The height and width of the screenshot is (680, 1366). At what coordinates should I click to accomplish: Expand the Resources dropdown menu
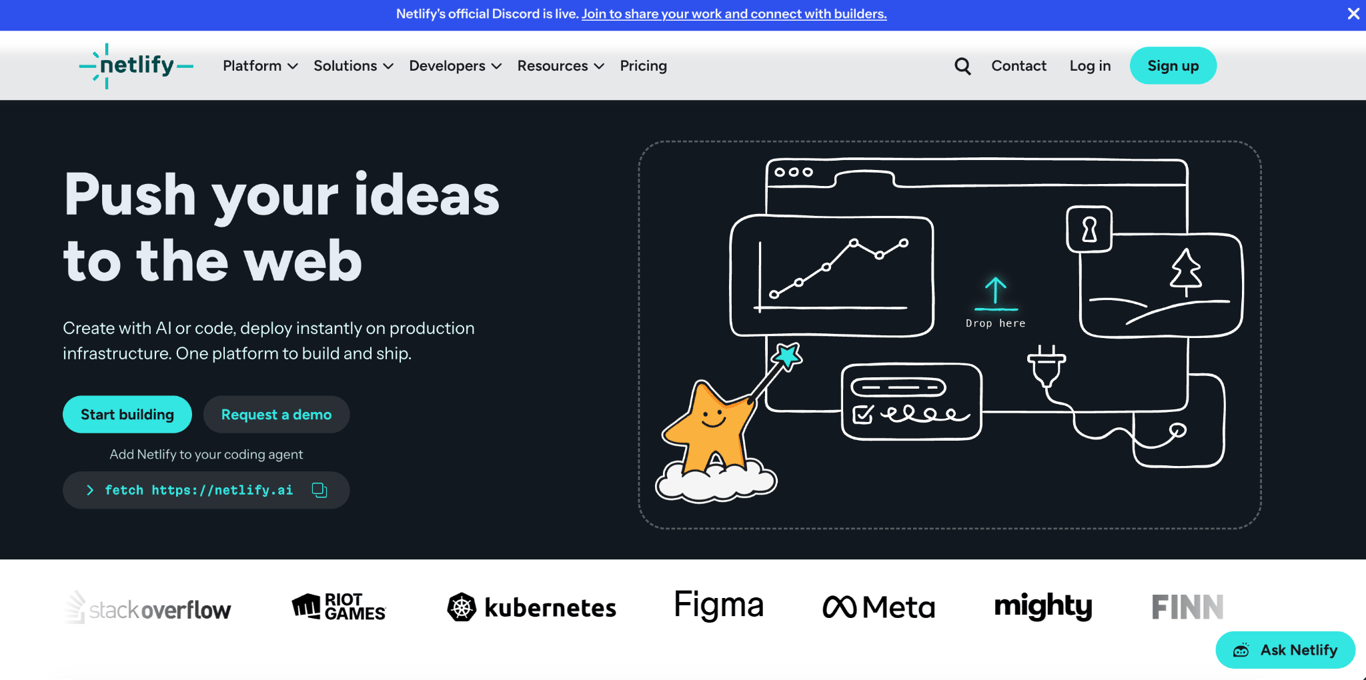tap(560, 66)
